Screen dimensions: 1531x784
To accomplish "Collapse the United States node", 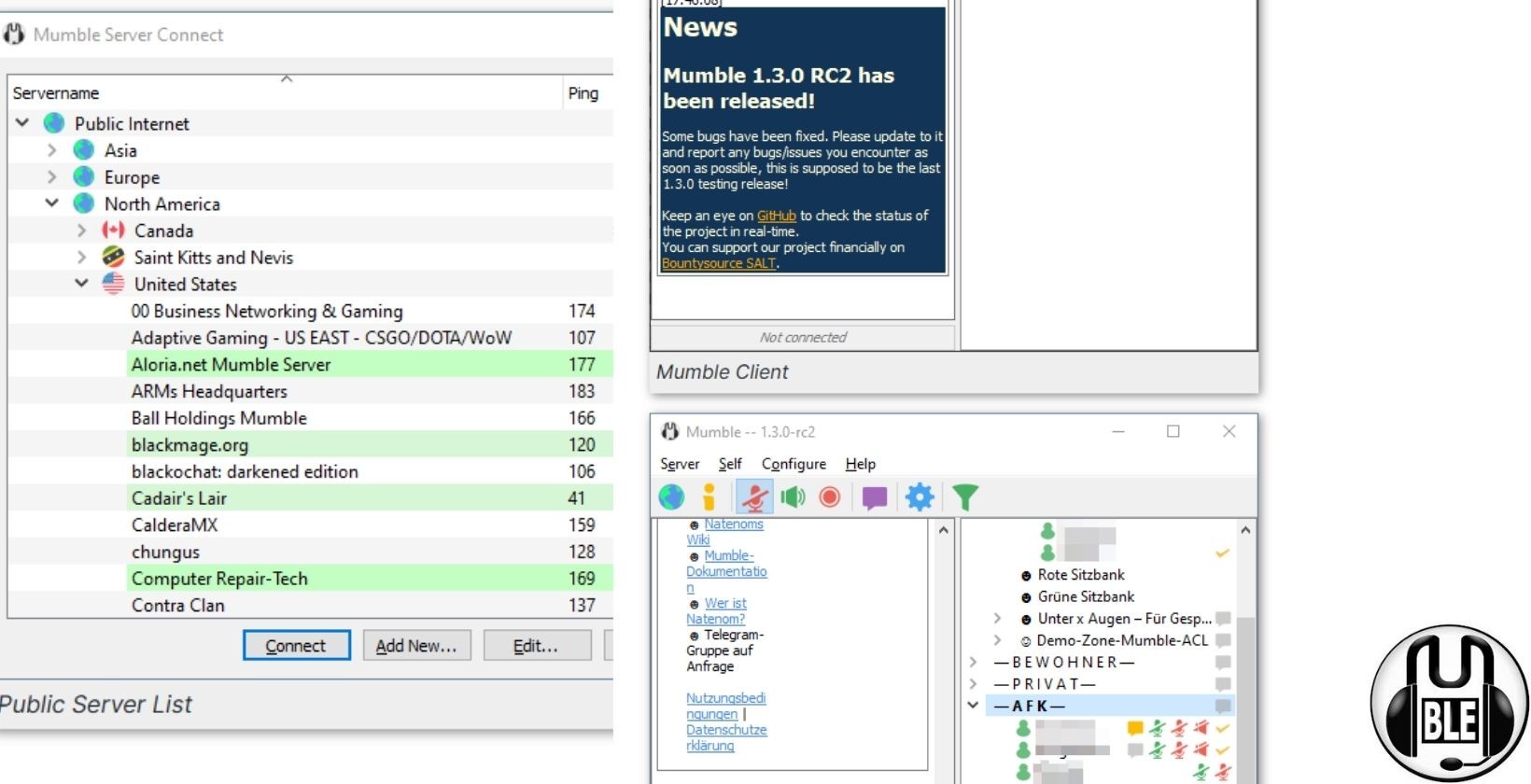I will 82,284.
